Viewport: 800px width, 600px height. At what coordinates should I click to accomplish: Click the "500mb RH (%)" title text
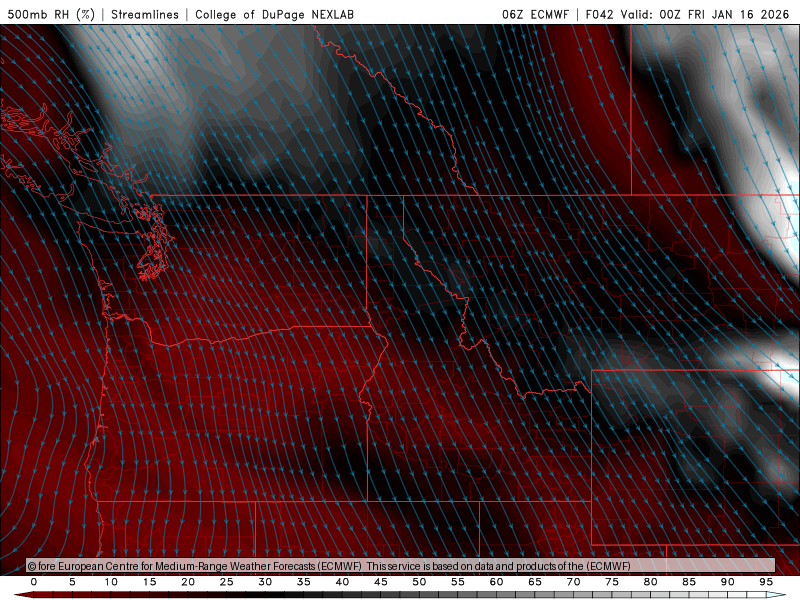51,14
